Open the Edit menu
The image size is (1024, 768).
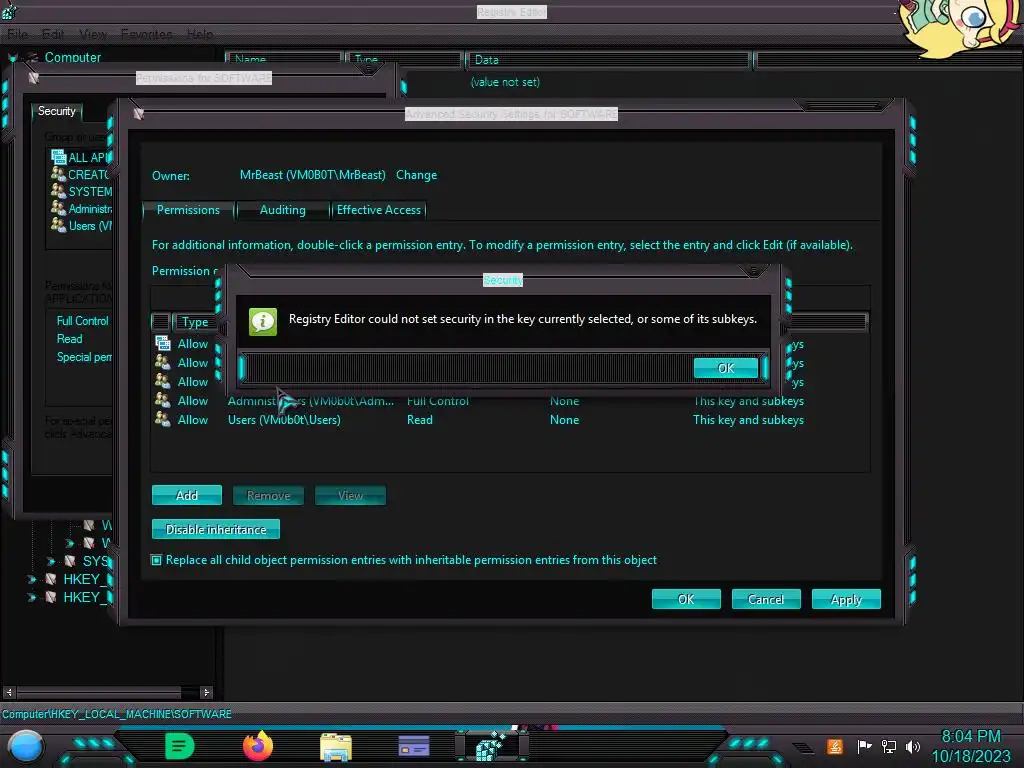pyautogui.click(x=53, y=34)
